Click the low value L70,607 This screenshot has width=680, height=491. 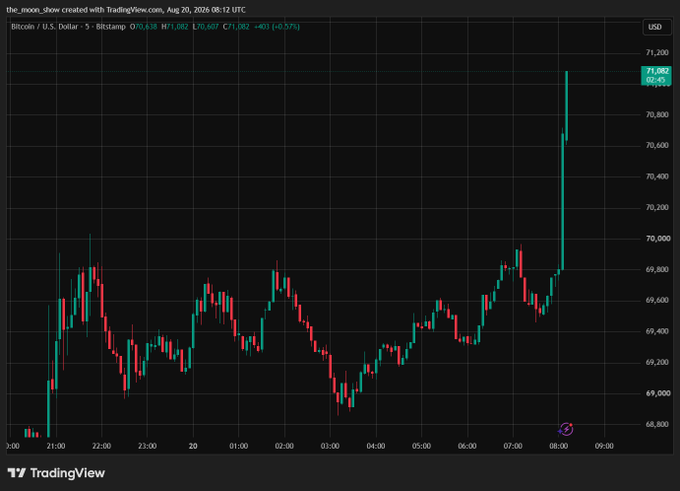(x=206, y=27)
